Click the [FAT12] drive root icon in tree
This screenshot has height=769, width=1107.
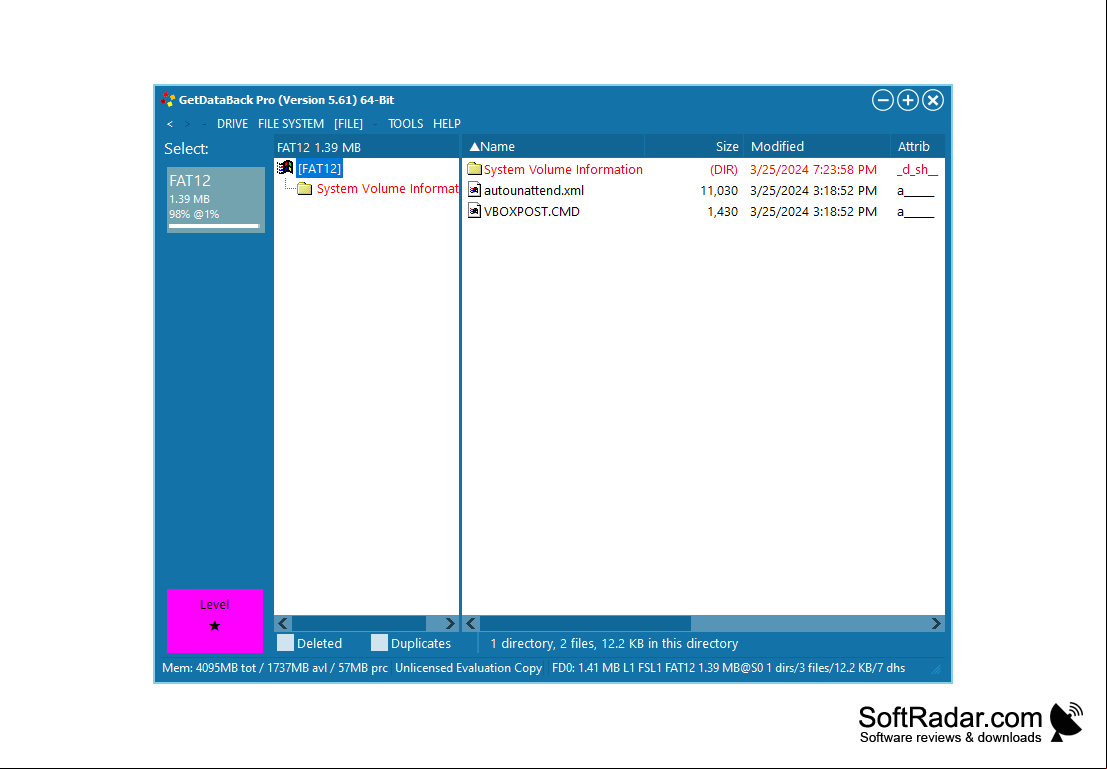tap(285, 168)
